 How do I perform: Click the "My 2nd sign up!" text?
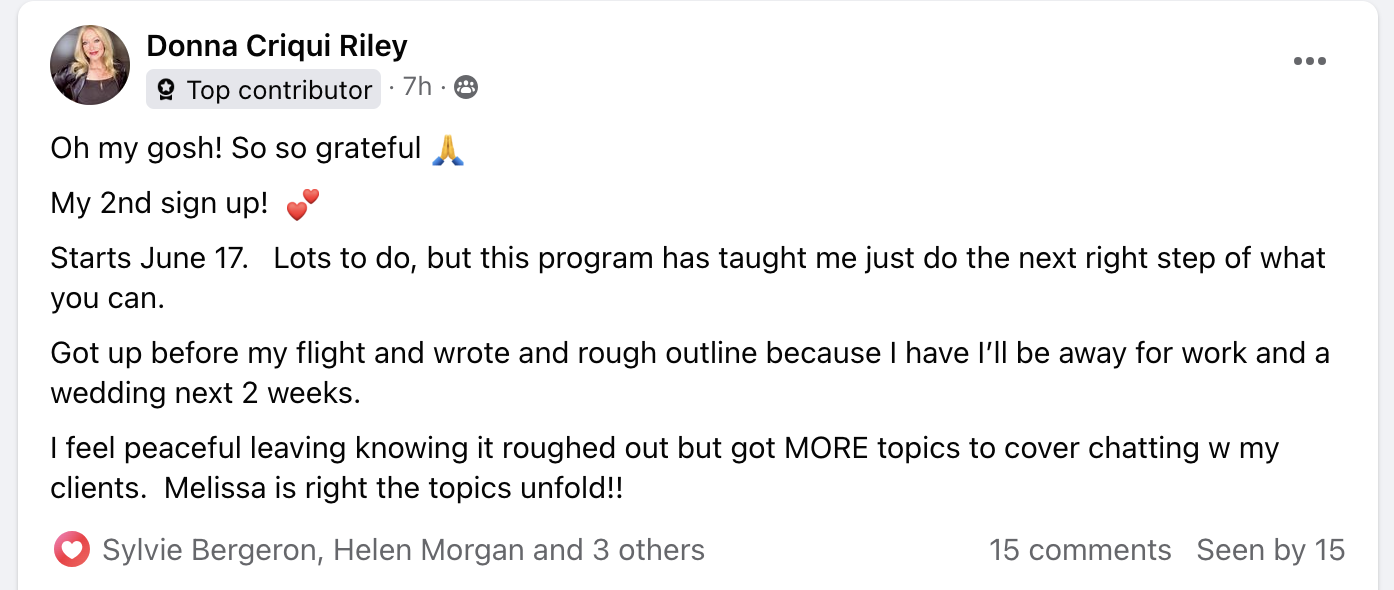coord(159,204)
